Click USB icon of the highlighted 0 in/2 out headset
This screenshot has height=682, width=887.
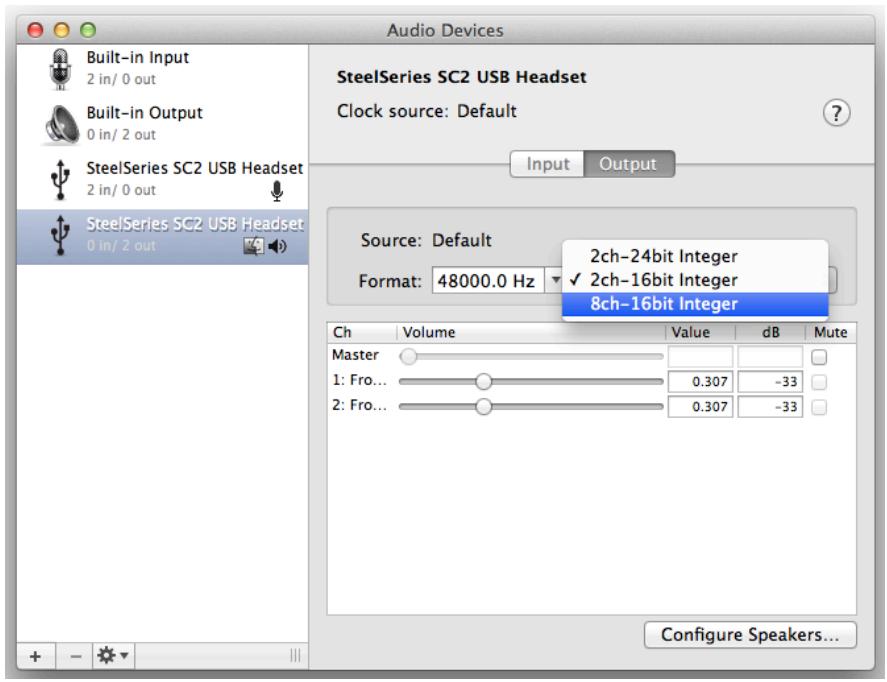[60, 235]
